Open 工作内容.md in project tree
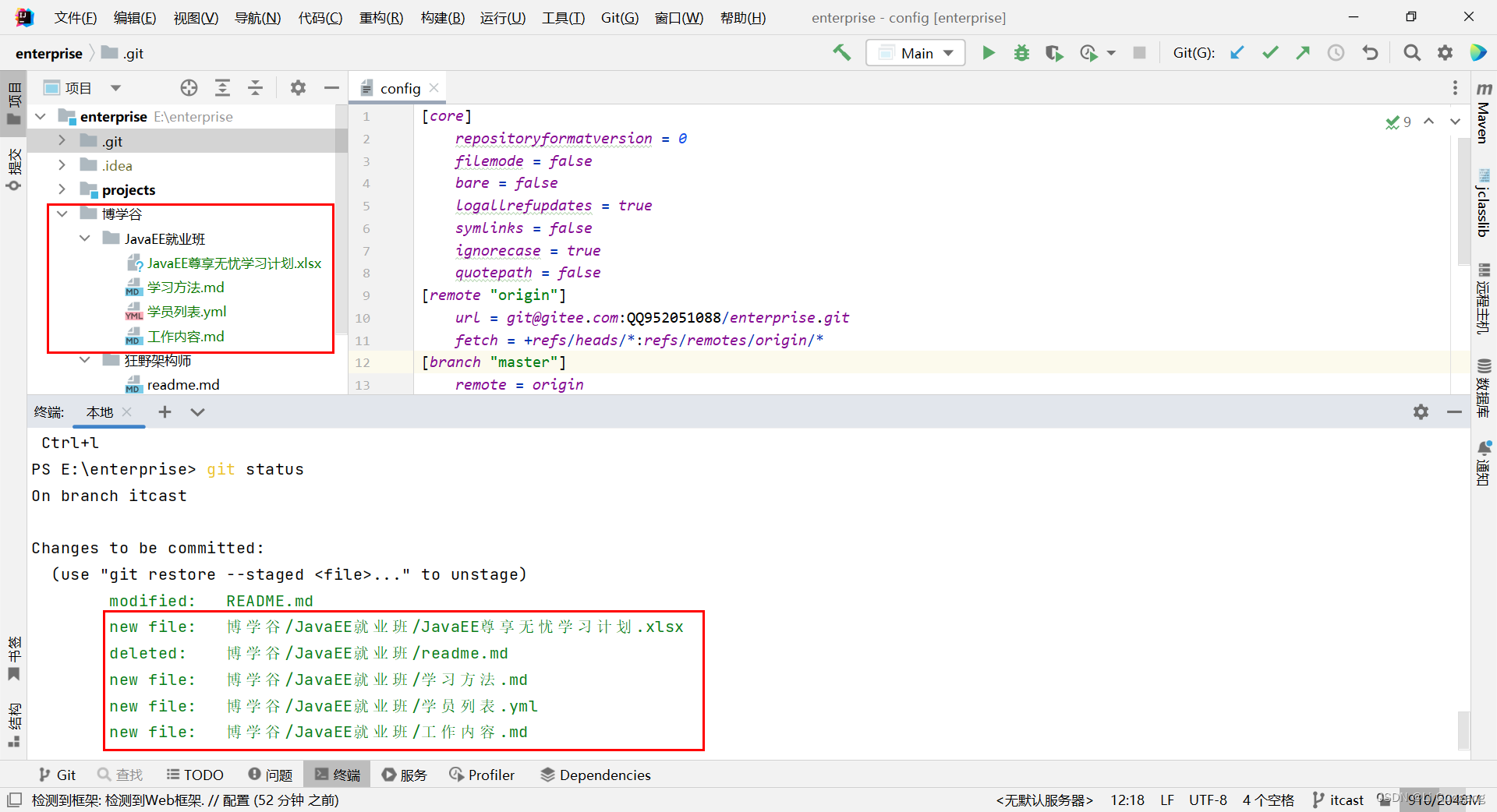The height and width of the screenshot is (812, 1497). pyautogui.click(x=186, y=337)
